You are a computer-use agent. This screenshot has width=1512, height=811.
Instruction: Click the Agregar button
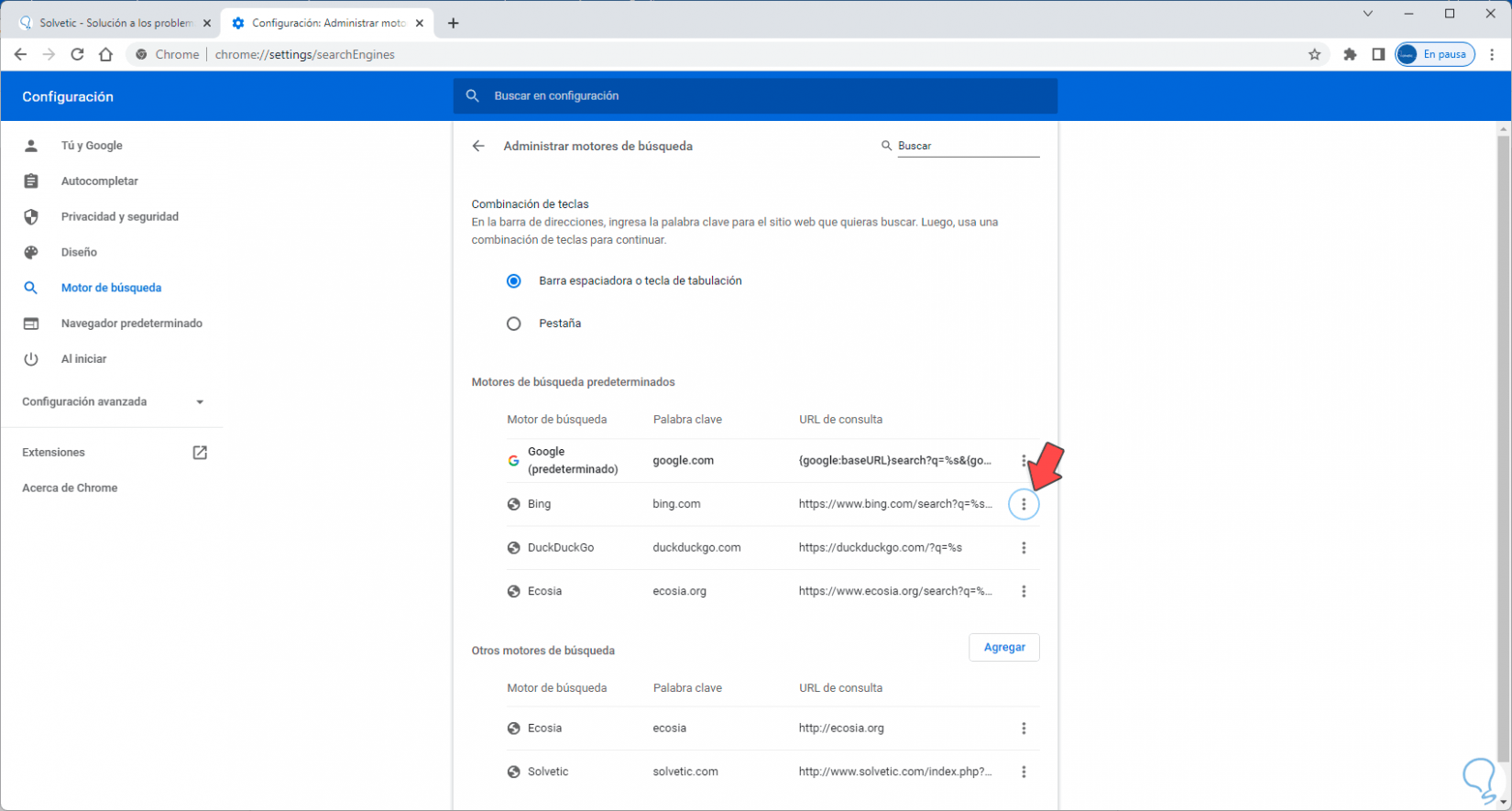click(1004, 647)
